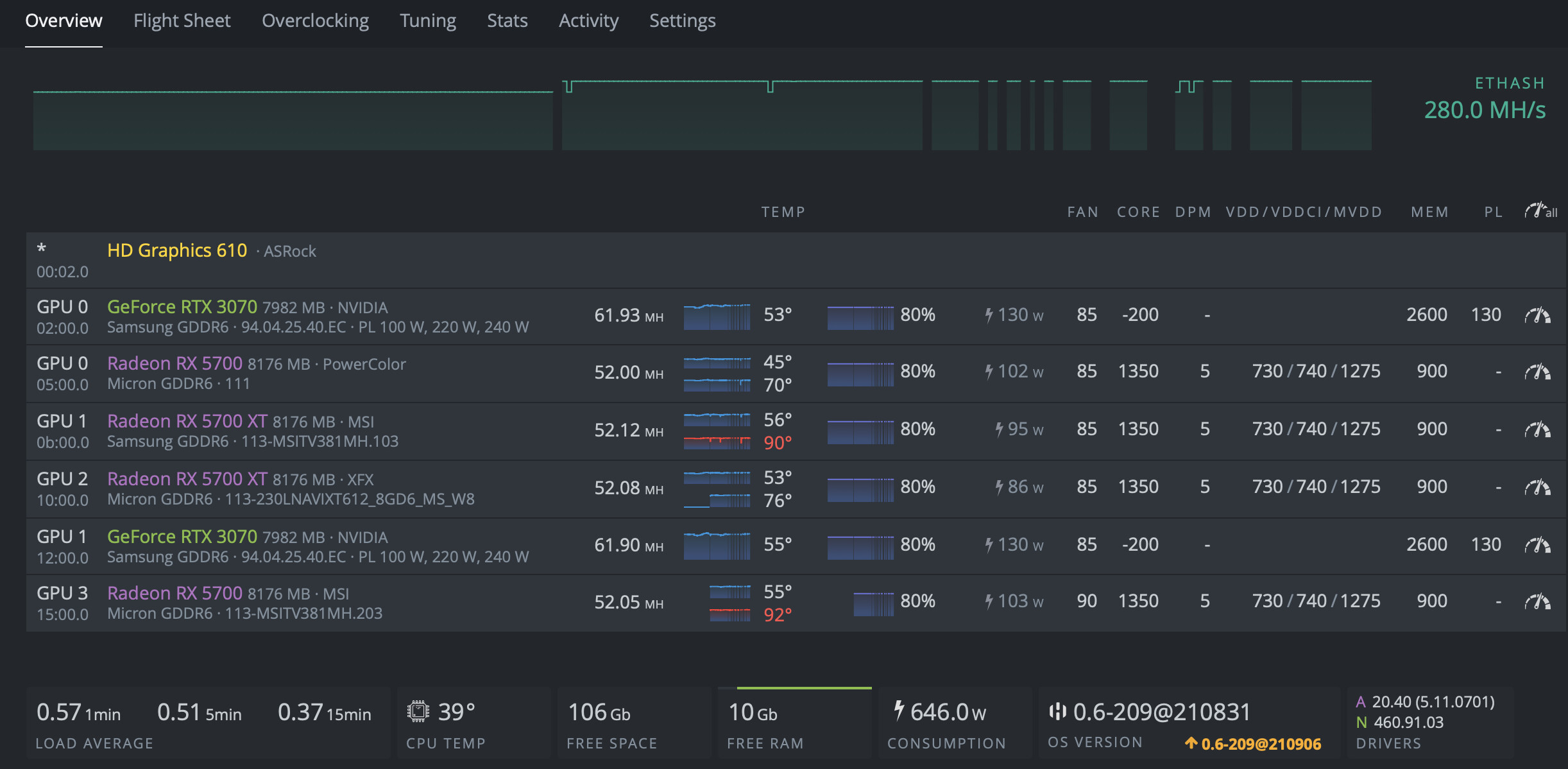Screen dimensions: 1568x769
Task: Click the CPU chip temperature icon
Action: point(418,711)
